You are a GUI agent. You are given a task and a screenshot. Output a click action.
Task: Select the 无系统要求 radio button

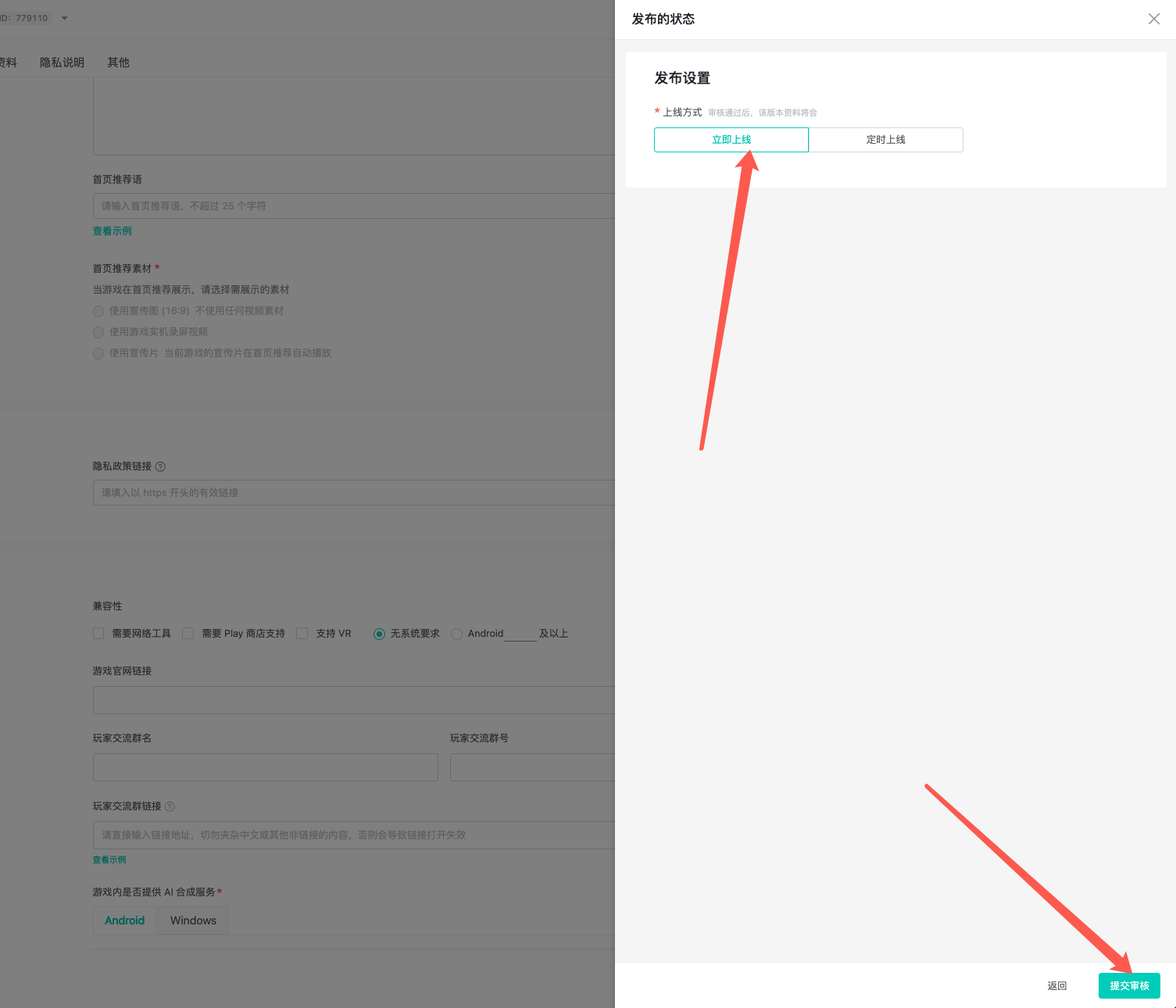point(379,634)
